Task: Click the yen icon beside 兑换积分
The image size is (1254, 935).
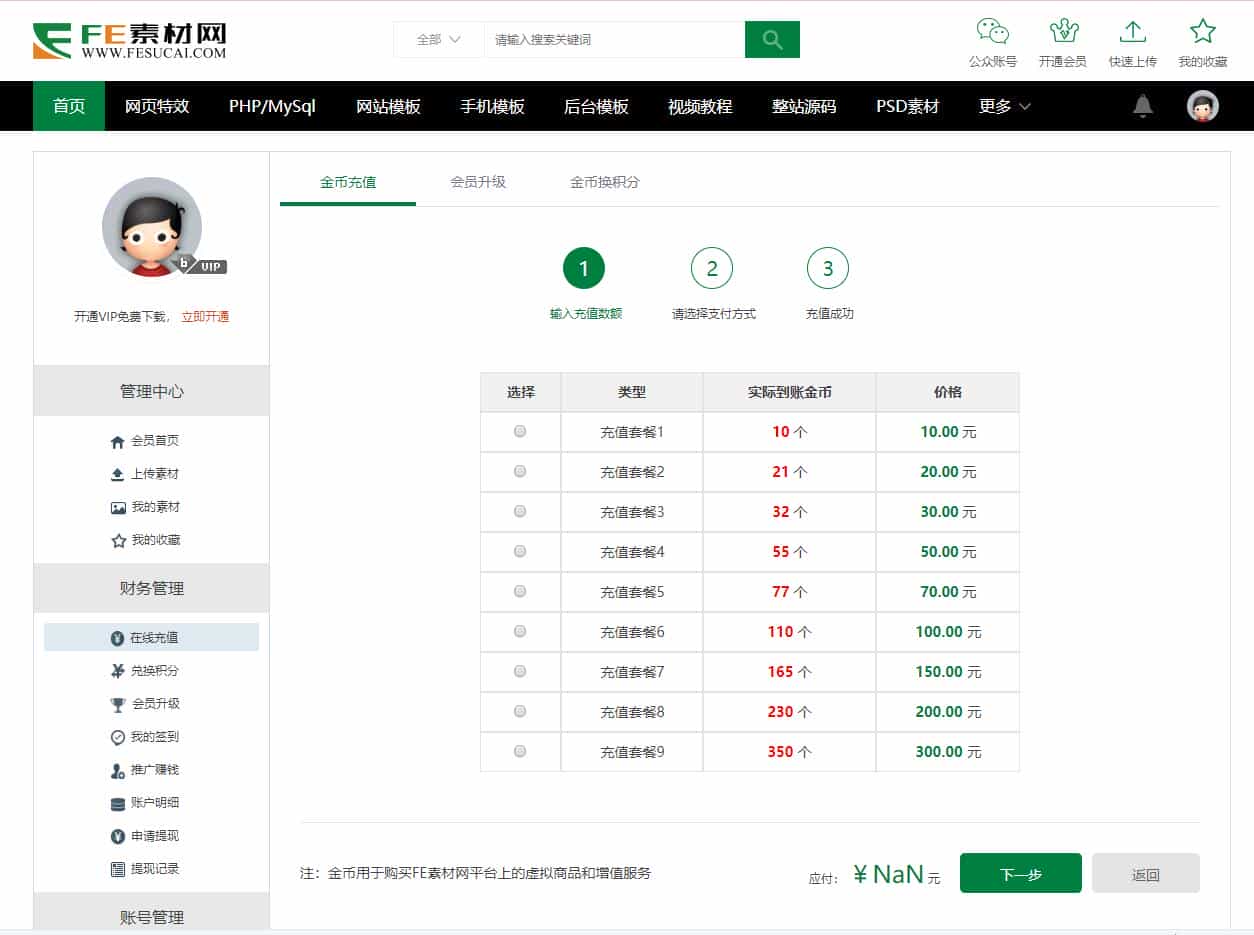Action: pyautogui.click(x=118, y=670)
